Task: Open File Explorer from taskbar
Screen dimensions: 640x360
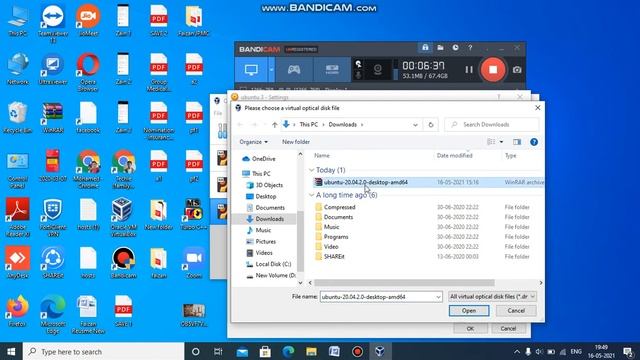Action: pyautogui.click(x=311, y=351)
